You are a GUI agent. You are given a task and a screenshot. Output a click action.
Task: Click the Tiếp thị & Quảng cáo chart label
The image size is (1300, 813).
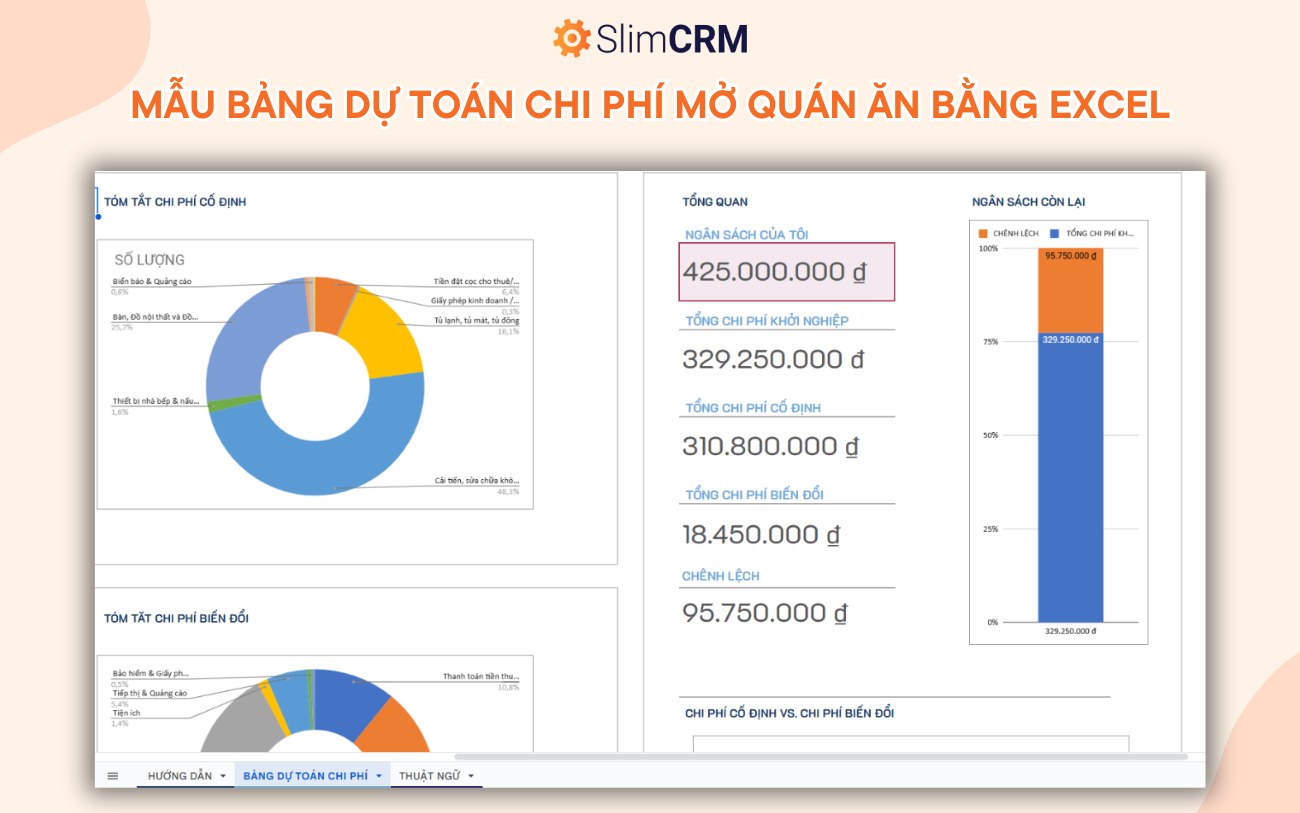click(150, 693)
